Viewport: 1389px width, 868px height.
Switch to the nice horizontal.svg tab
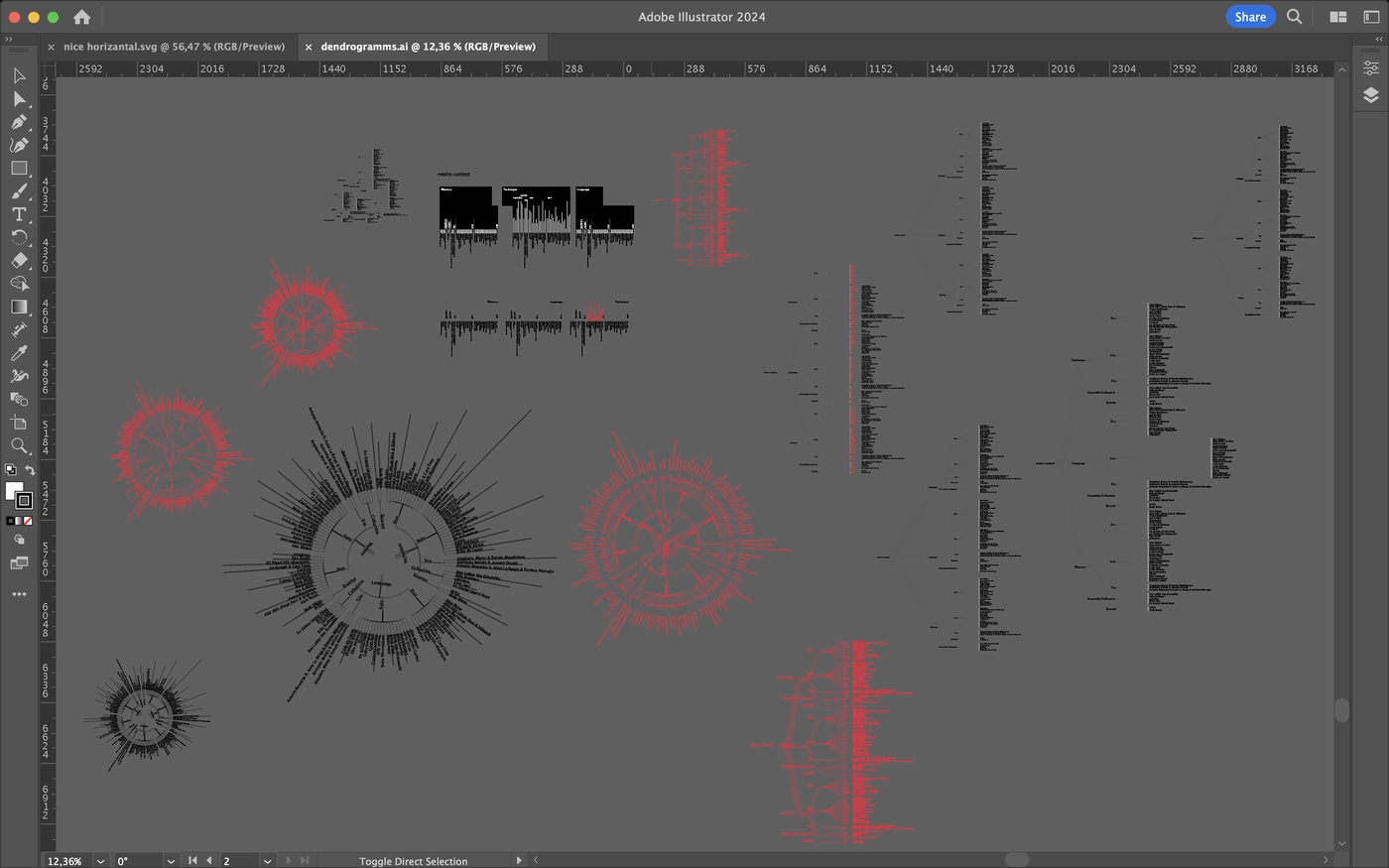pyautogui.click(x=174, y=47)
